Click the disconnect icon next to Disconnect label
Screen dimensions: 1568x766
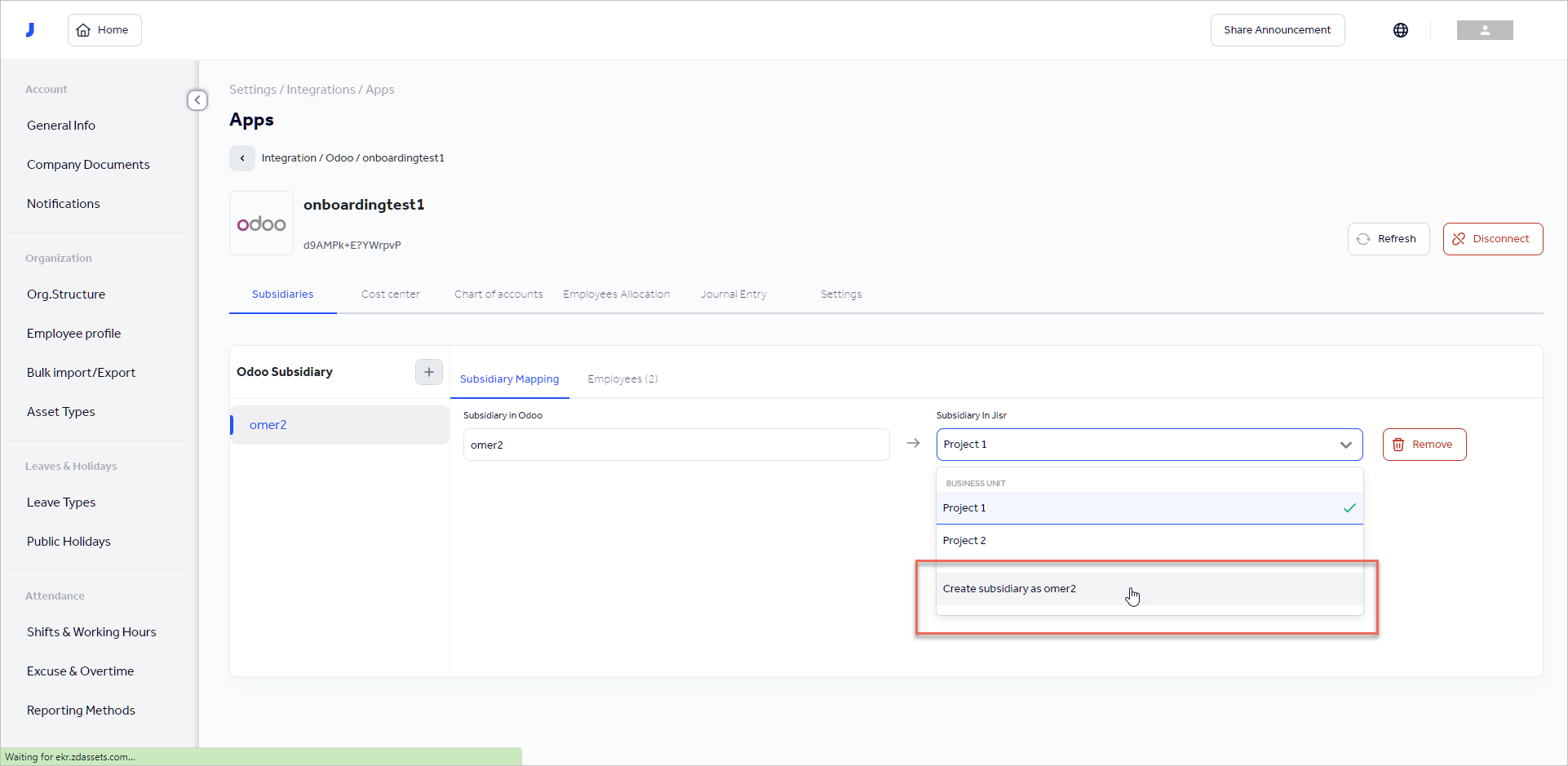click(x=1459, y=238)
